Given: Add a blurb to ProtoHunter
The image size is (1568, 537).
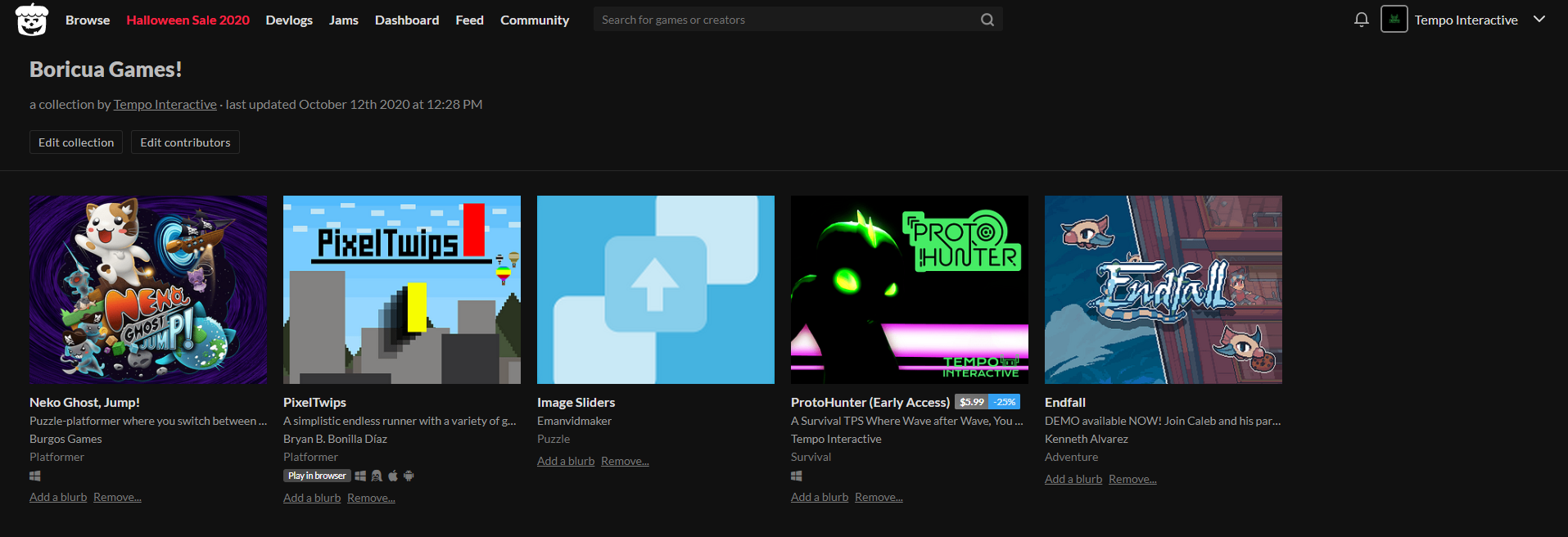Looking at the screenshot, I should click(820, 497).
